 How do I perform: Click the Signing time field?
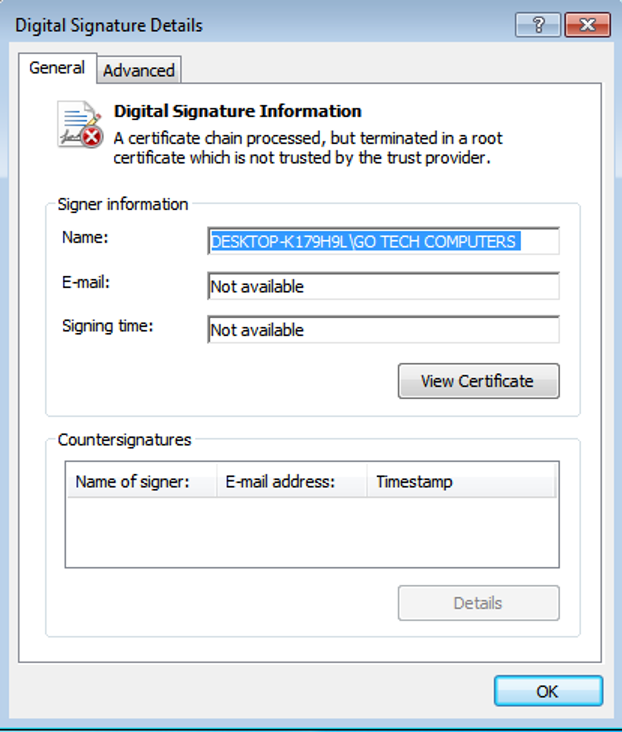(x=383, y=330)
